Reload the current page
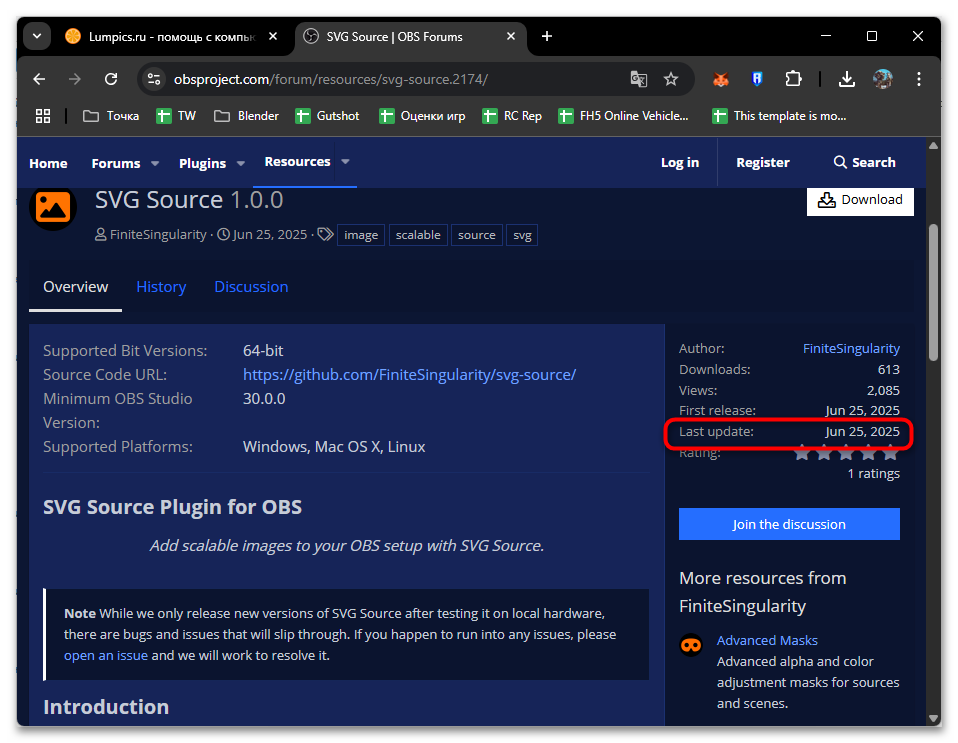Image resolution: width=958 pixels, height=743 pixels. (x=112, y=79)
